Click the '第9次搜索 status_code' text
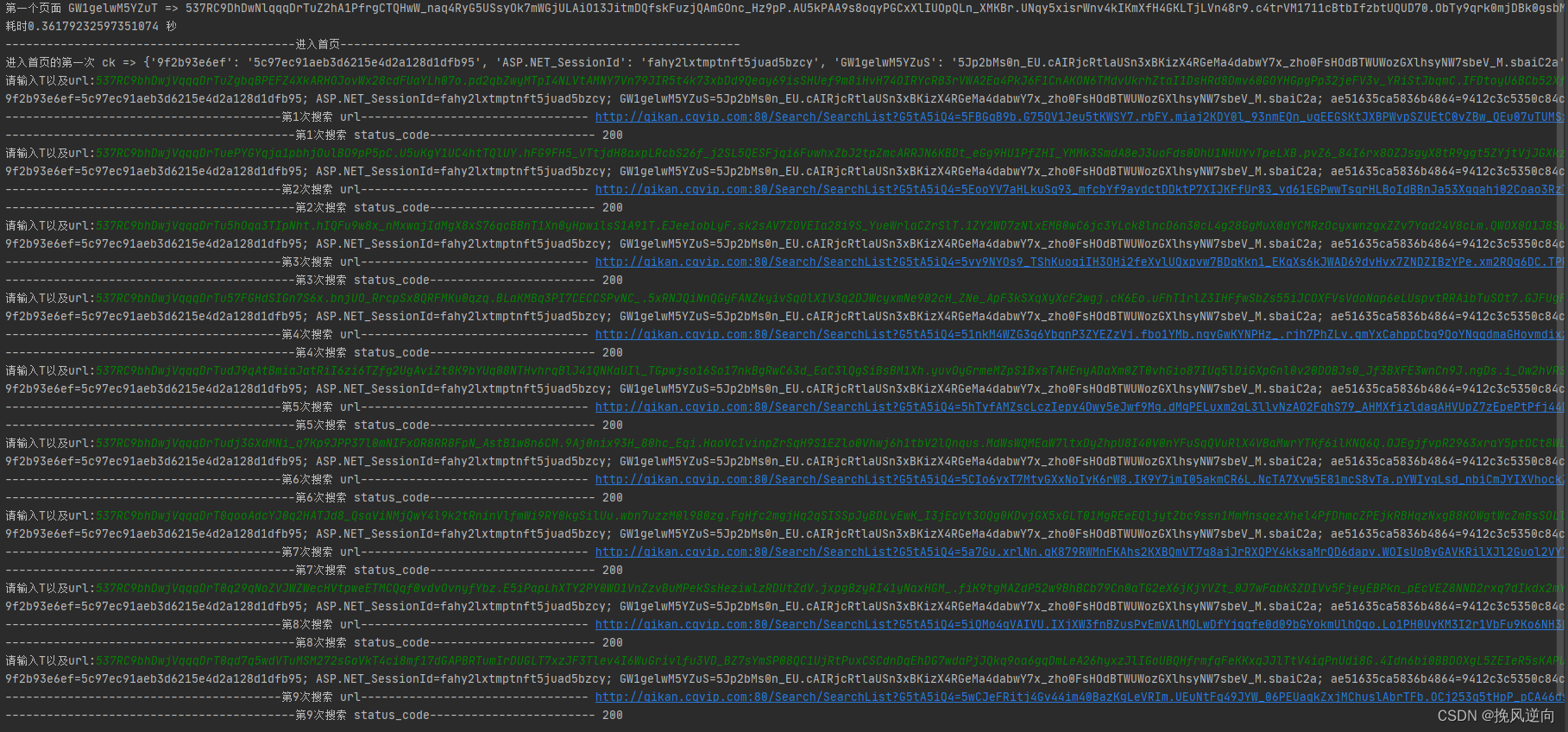The height and width of the screenshot is (732, 1568). 362,716
